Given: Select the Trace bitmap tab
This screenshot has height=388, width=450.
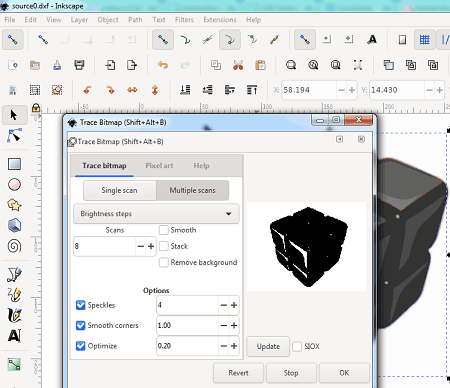Looking at the screenshot, I should 104,166.
